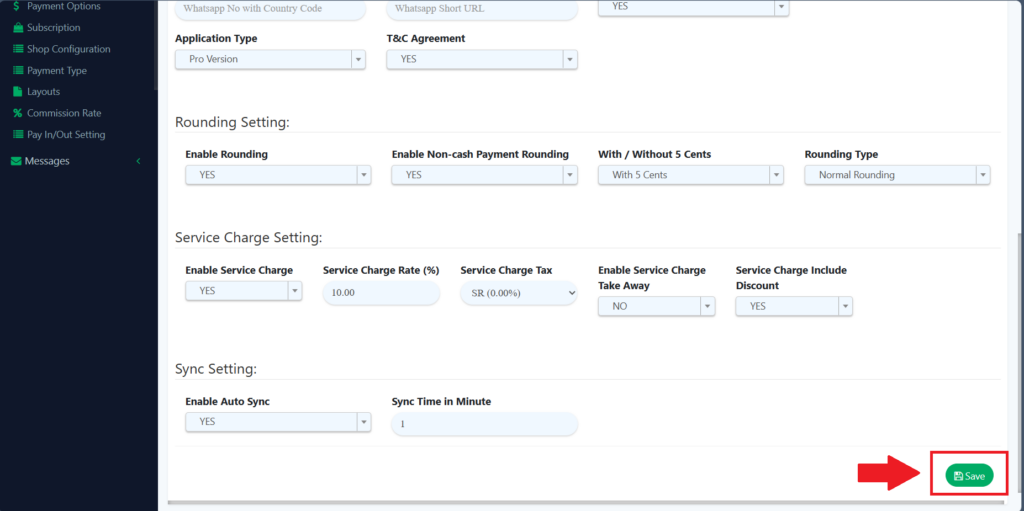The width and height of the screenshot is (1024, 511).
Task: Click the Layouts file icon
Action: pyautogui.click(x=18, y=92)
